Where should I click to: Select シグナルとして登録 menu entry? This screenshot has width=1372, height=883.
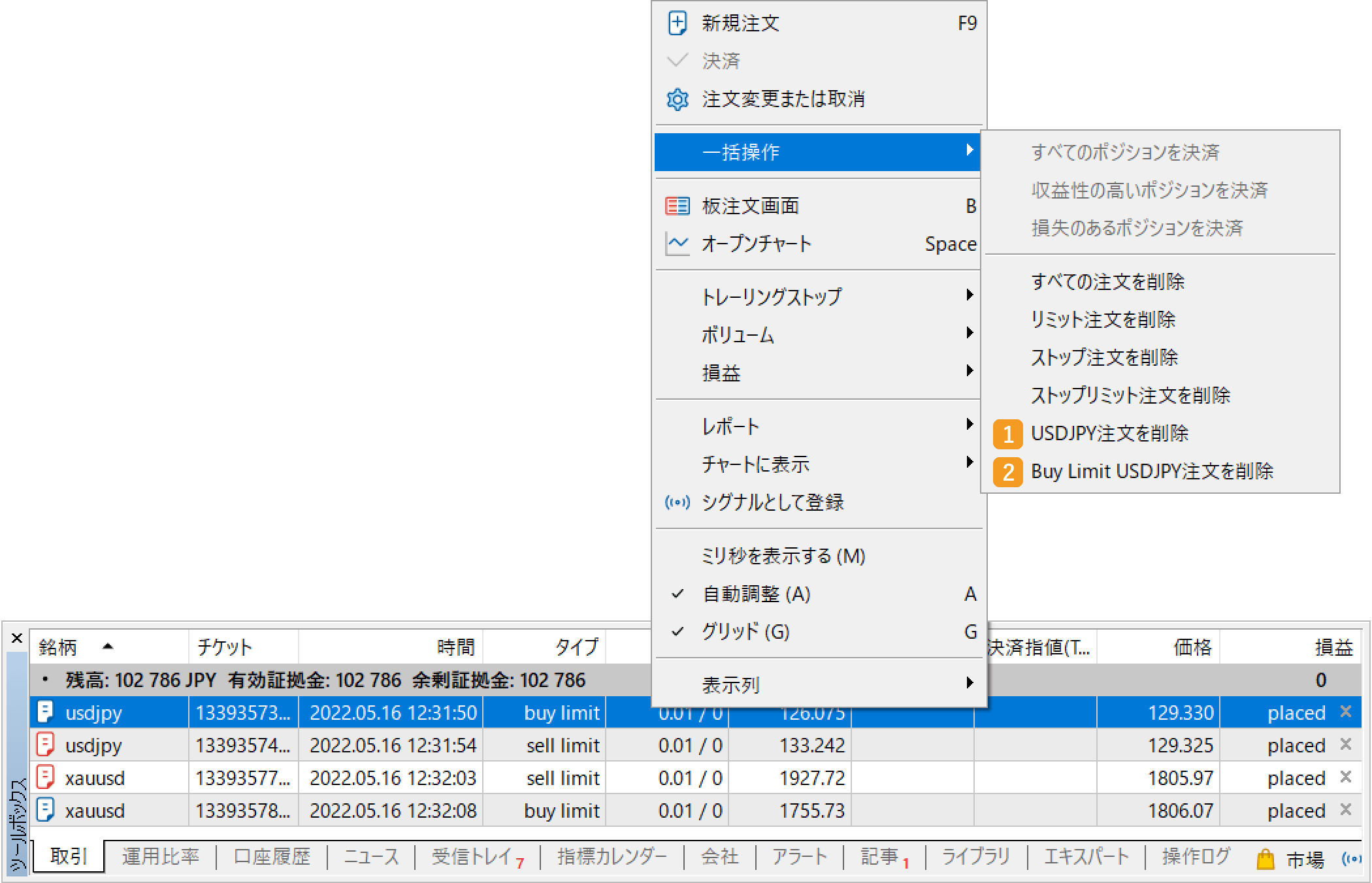[819, 502]
